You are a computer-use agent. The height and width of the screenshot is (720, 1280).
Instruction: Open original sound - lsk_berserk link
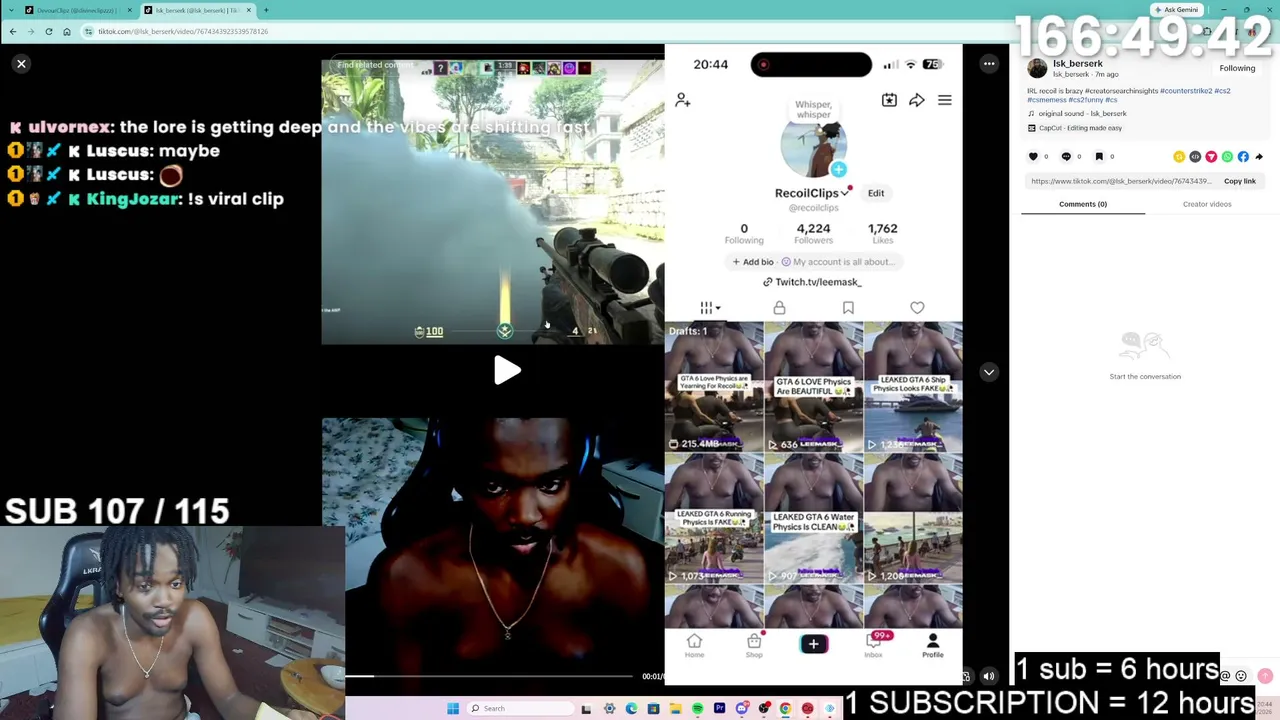1082,114
